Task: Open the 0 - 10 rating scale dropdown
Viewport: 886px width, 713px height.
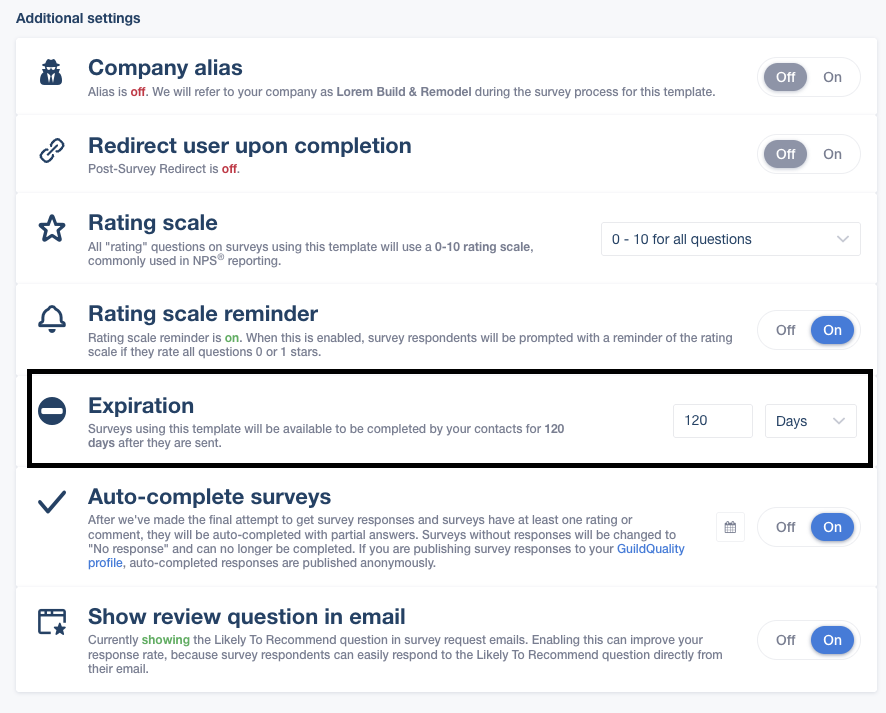Action: [x=731, y=239]
